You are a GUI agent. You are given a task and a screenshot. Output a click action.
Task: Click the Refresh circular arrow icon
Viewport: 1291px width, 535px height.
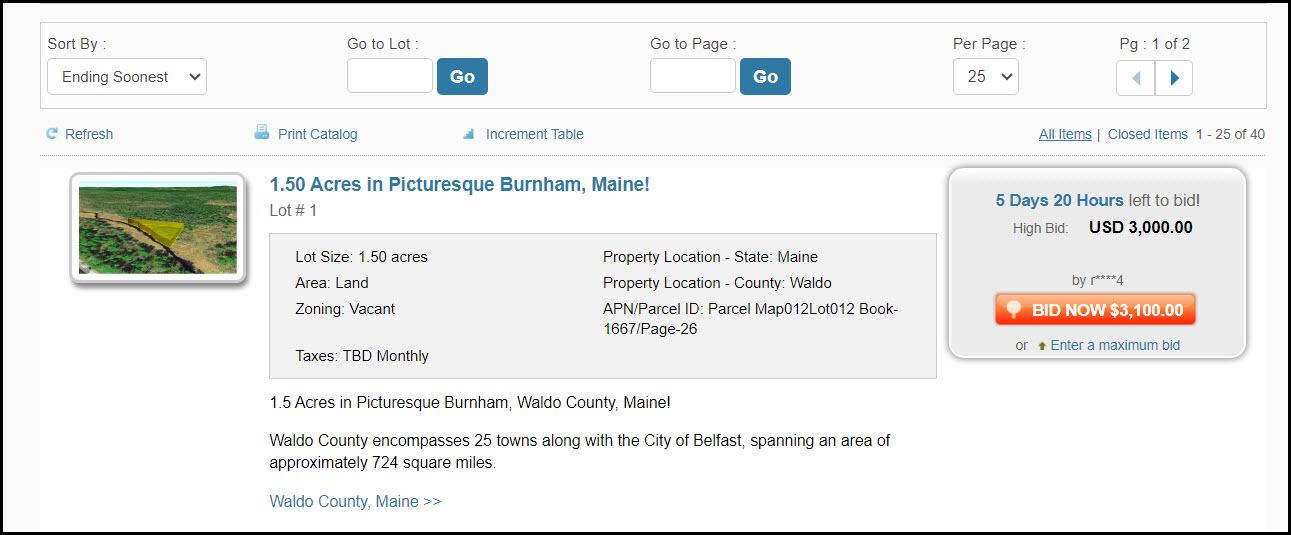53,134
